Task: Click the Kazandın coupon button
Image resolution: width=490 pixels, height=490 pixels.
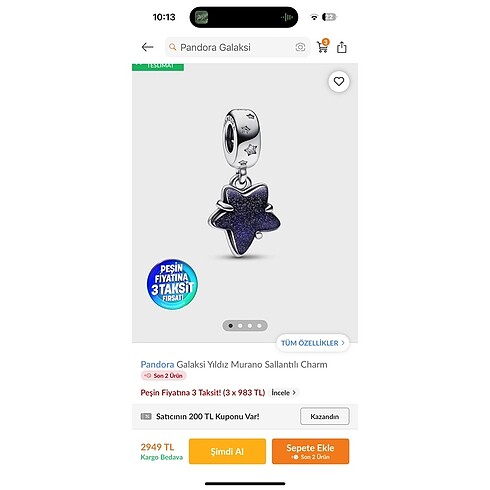Action: pyautogui.click(x=325, y=416)
